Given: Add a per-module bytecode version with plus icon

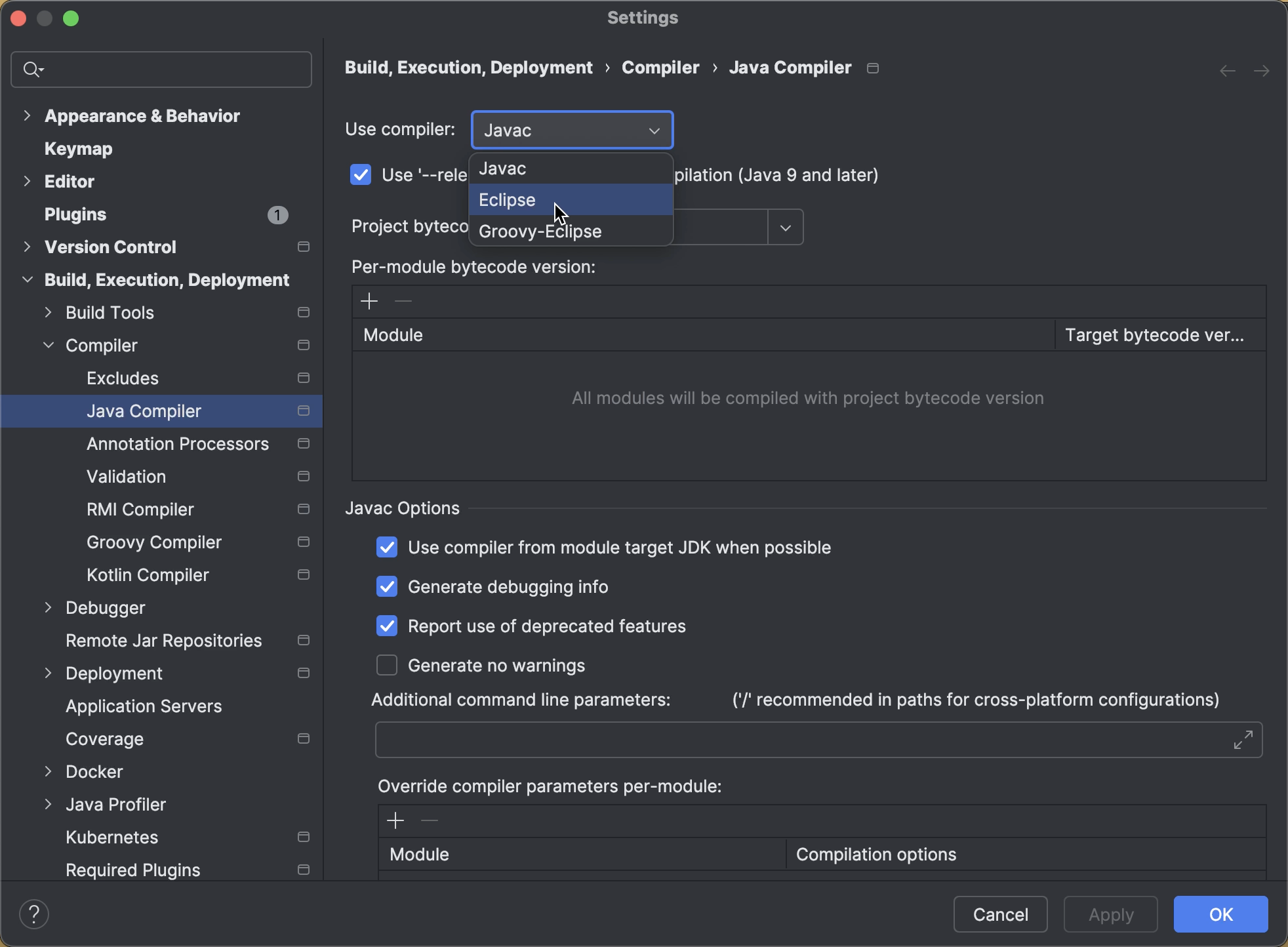Looking at the screenshot, I should [369, 301].
